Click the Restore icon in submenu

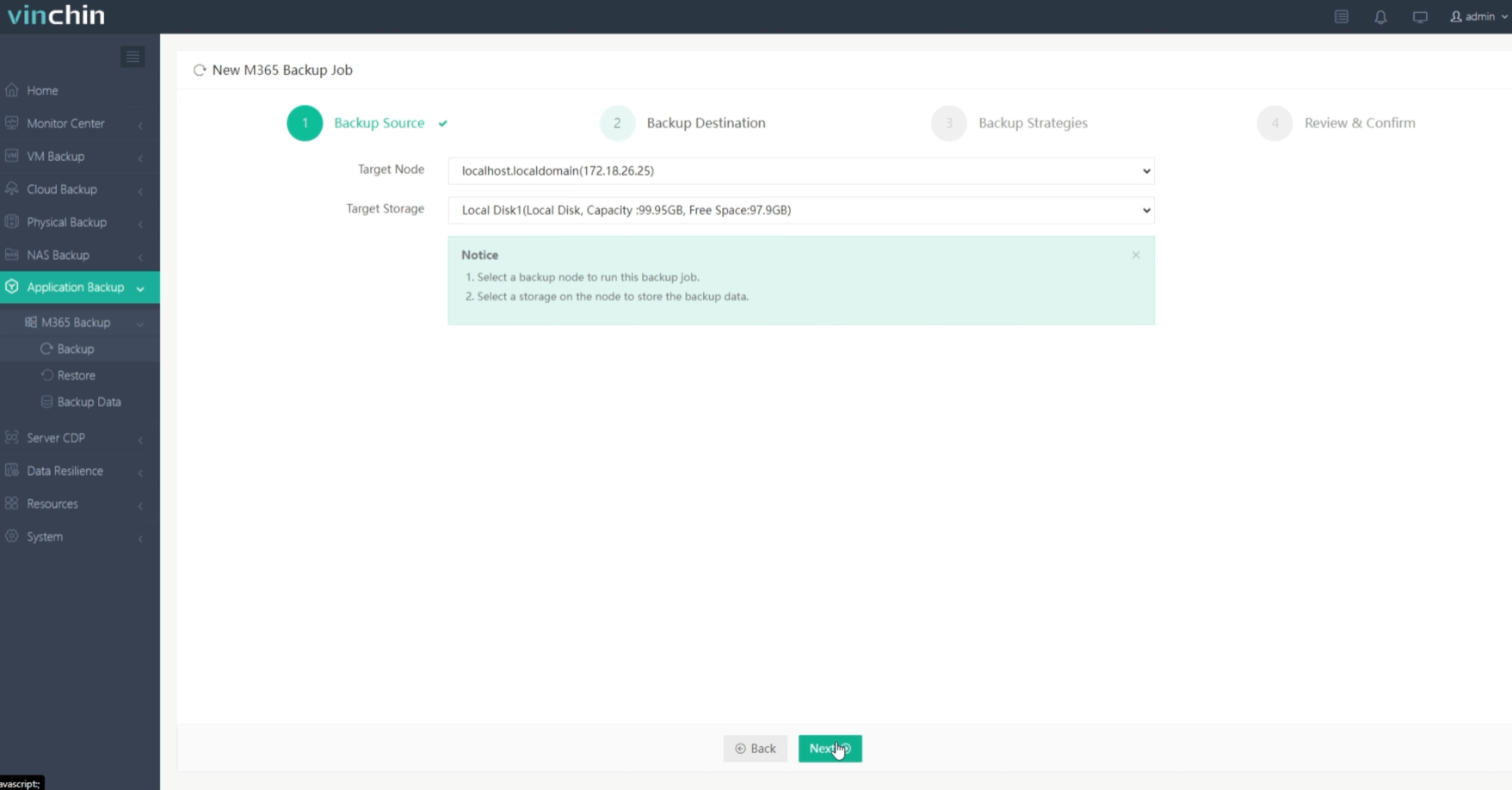(46, 375)
